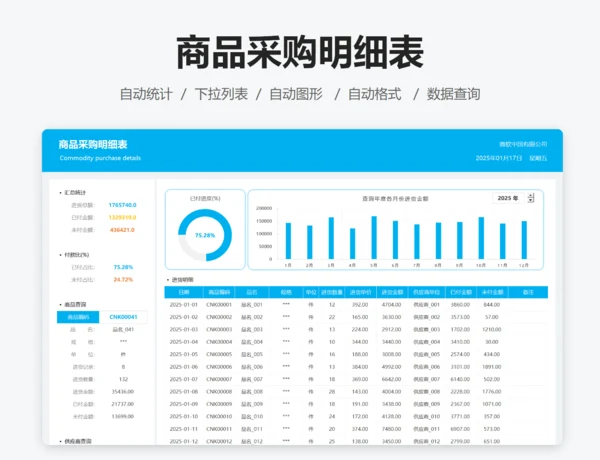Viewport: 600px width, 460px height.
Task: Click product name 品名_003
Action: click(x=252, y=330)
